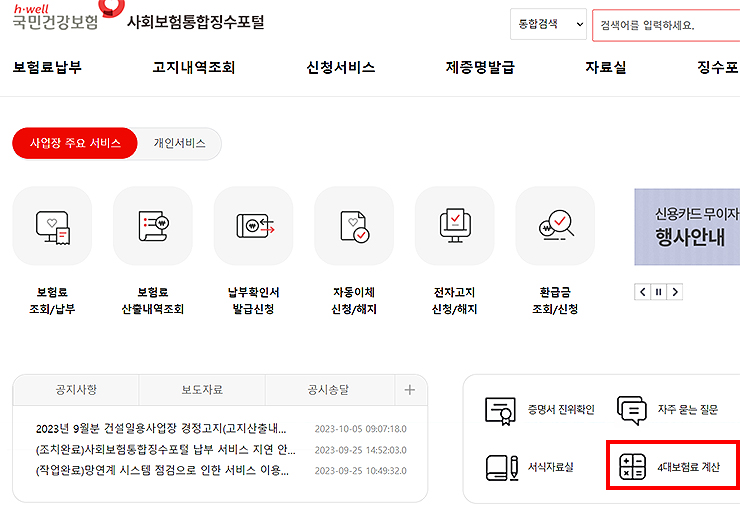Click the 사회보험통합징수포털 title

[x=195, y=22]
